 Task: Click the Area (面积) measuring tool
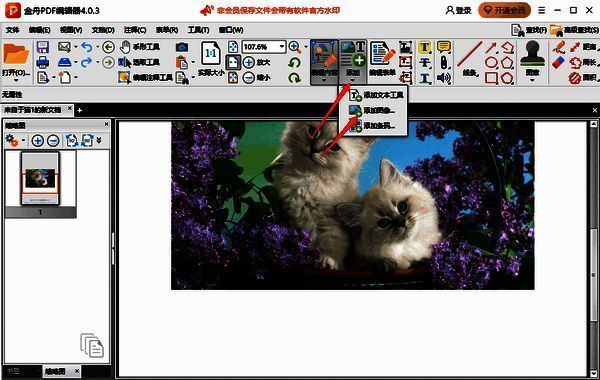click(x=583, y=78)
